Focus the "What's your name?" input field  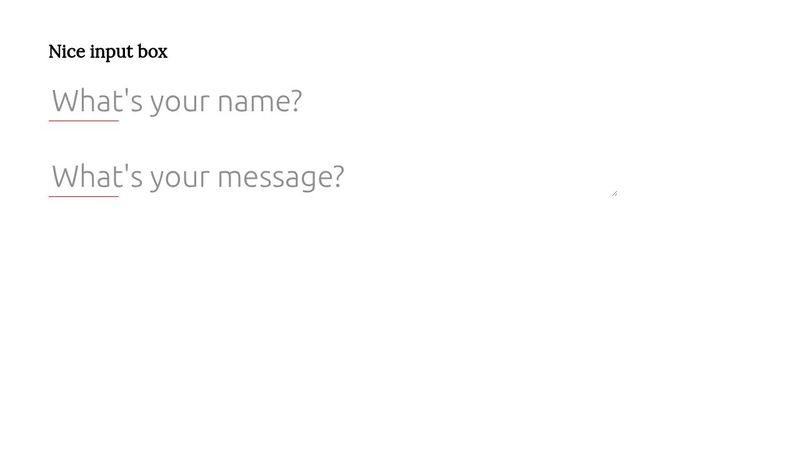click(x=333, y=101)
